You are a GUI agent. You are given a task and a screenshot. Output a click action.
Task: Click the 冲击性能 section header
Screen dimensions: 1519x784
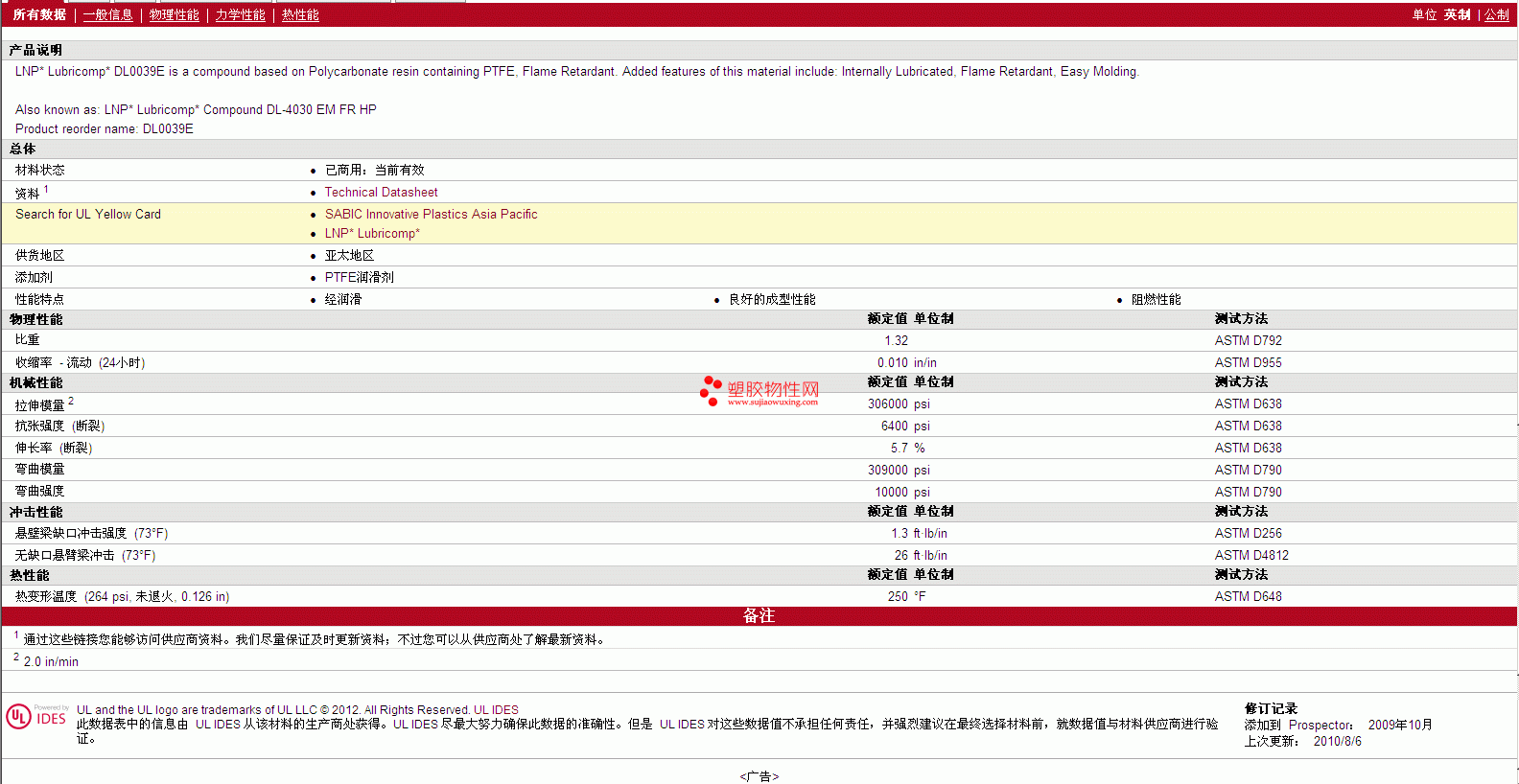tap(35, 512)
